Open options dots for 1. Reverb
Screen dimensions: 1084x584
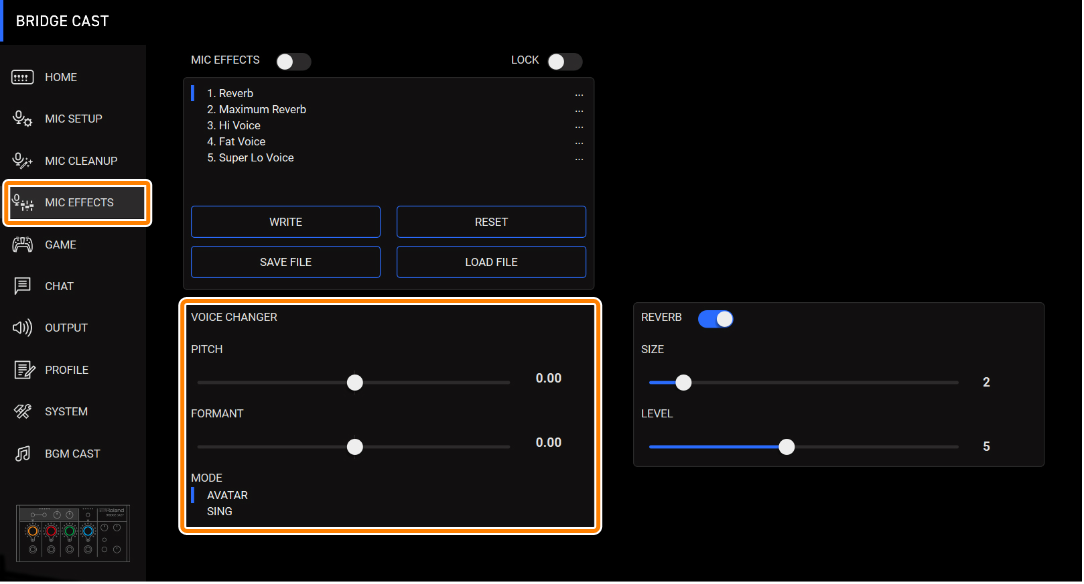(x=579, y=95)
